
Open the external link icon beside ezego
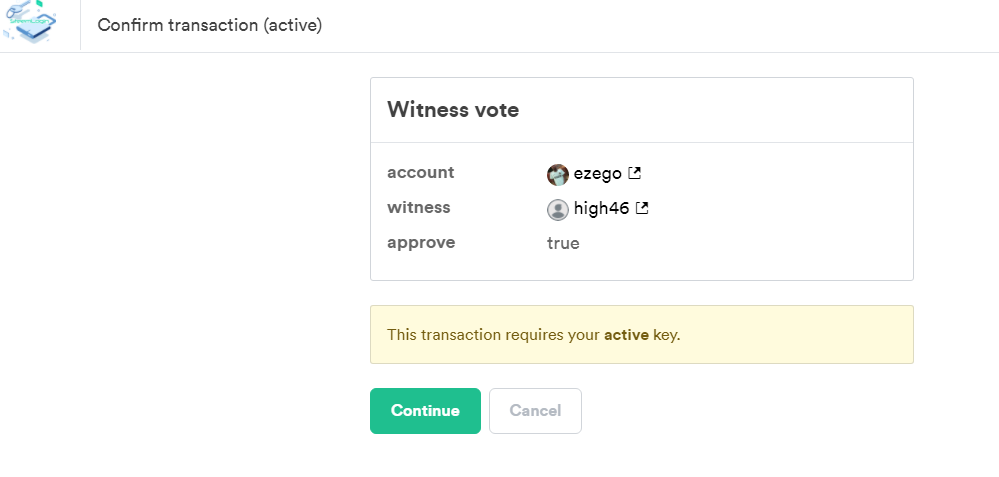tap(634, 173)
